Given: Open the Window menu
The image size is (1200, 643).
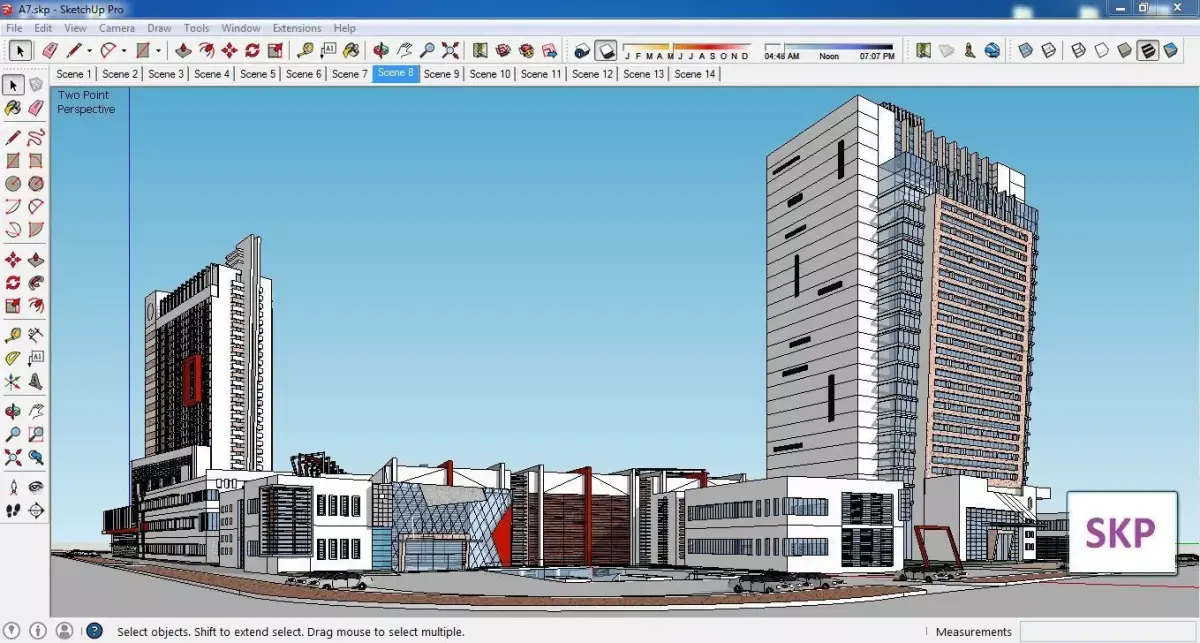Looking at the screenshot, I should [241, 28].
